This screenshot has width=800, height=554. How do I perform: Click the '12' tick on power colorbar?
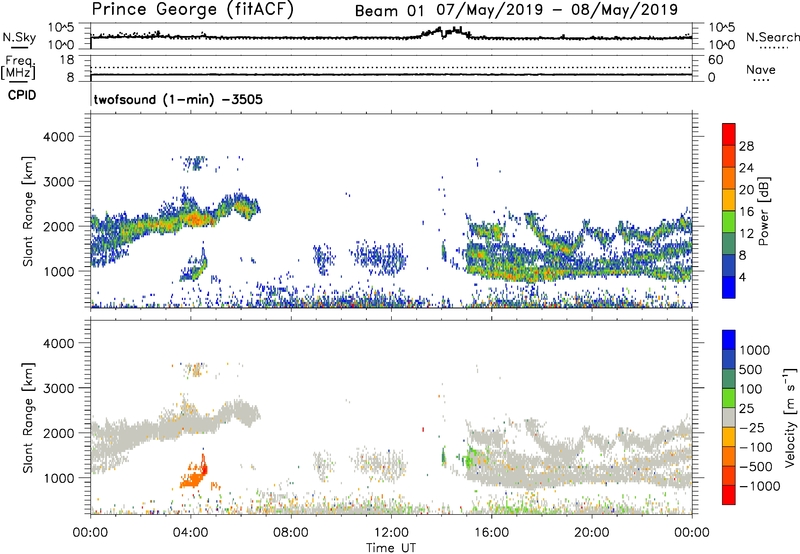click(746, 234)
